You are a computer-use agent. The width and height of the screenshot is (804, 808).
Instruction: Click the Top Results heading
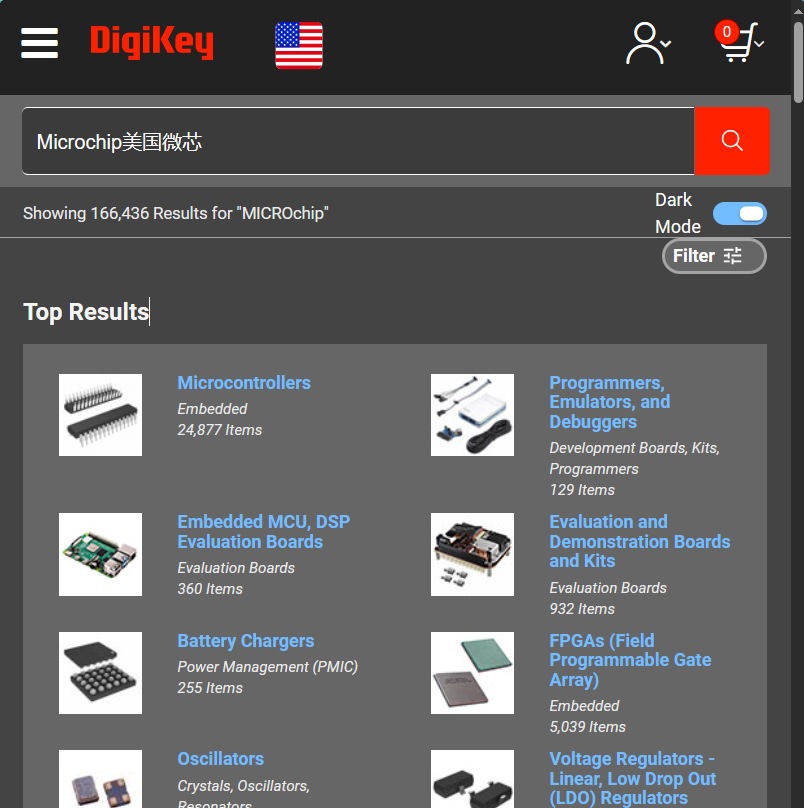[86, 312]
